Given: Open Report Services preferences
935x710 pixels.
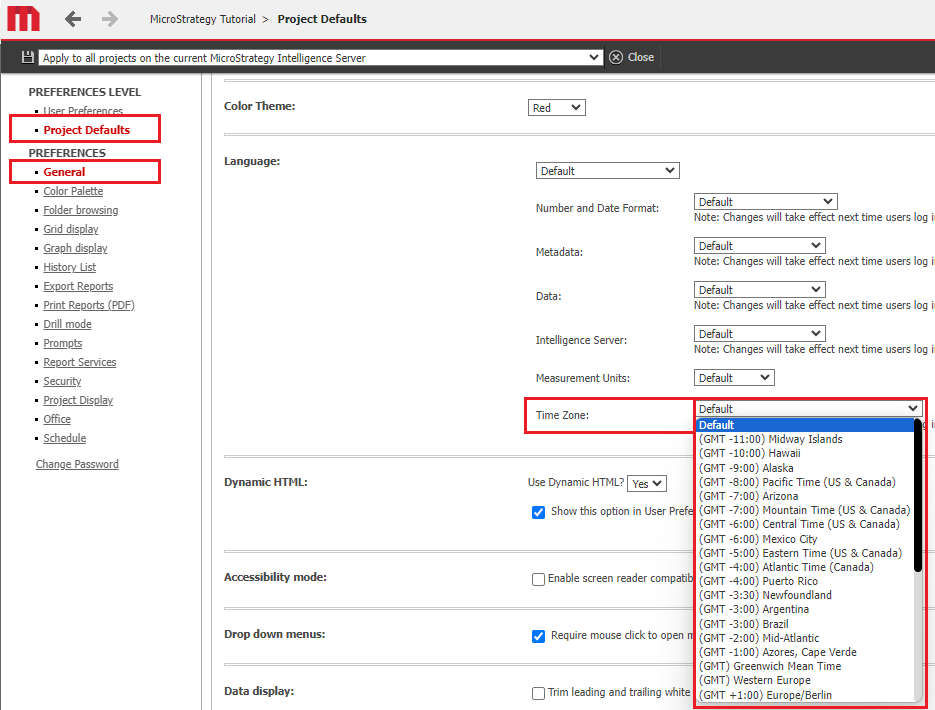Looking at the screenshot, I should [80, 362].
